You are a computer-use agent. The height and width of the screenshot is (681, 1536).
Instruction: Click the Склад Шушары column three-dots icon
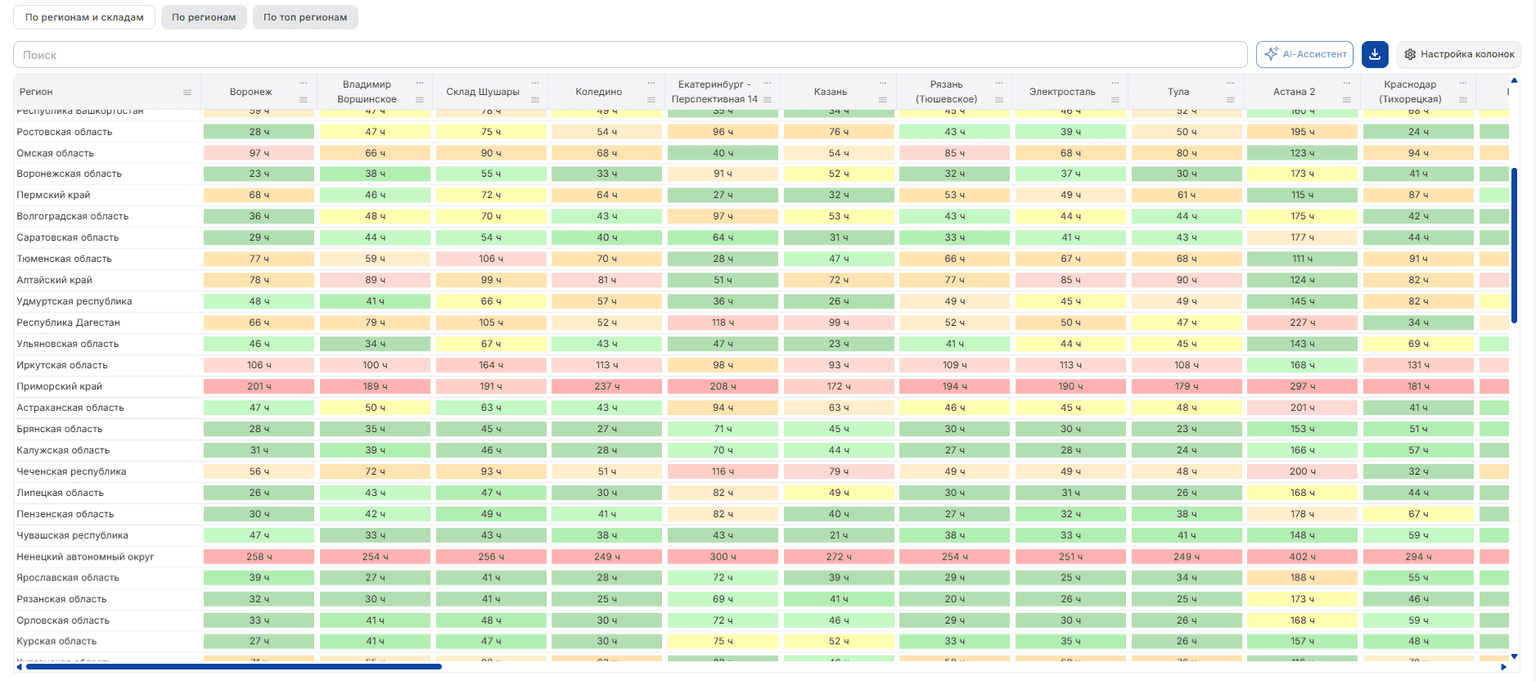pyautogui.click(x=535, y=83)
